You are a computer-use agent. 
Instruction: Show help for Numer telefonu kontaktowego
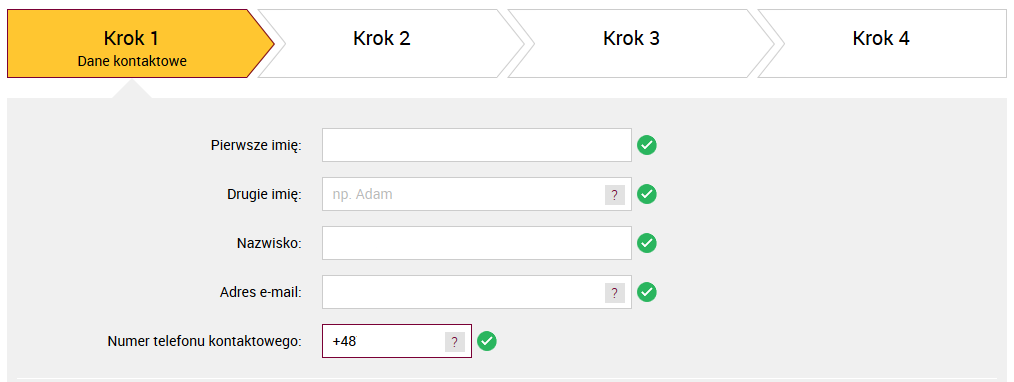point(455,342)
